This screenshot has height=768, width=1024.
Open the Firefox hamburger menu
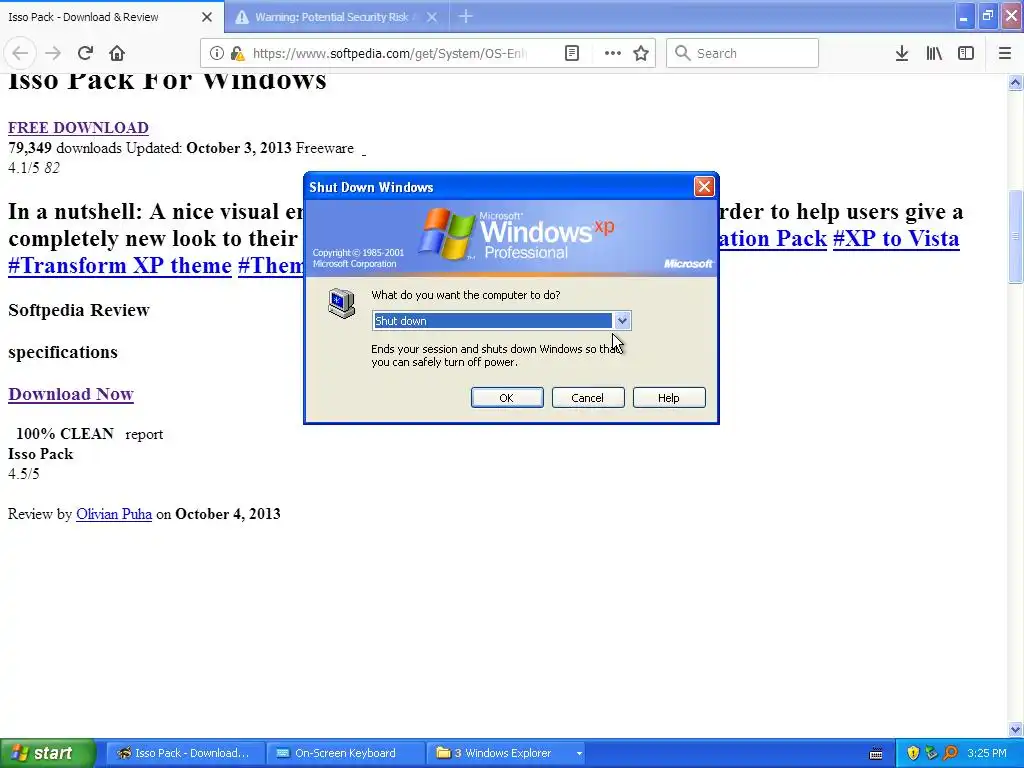point(1005,54)
